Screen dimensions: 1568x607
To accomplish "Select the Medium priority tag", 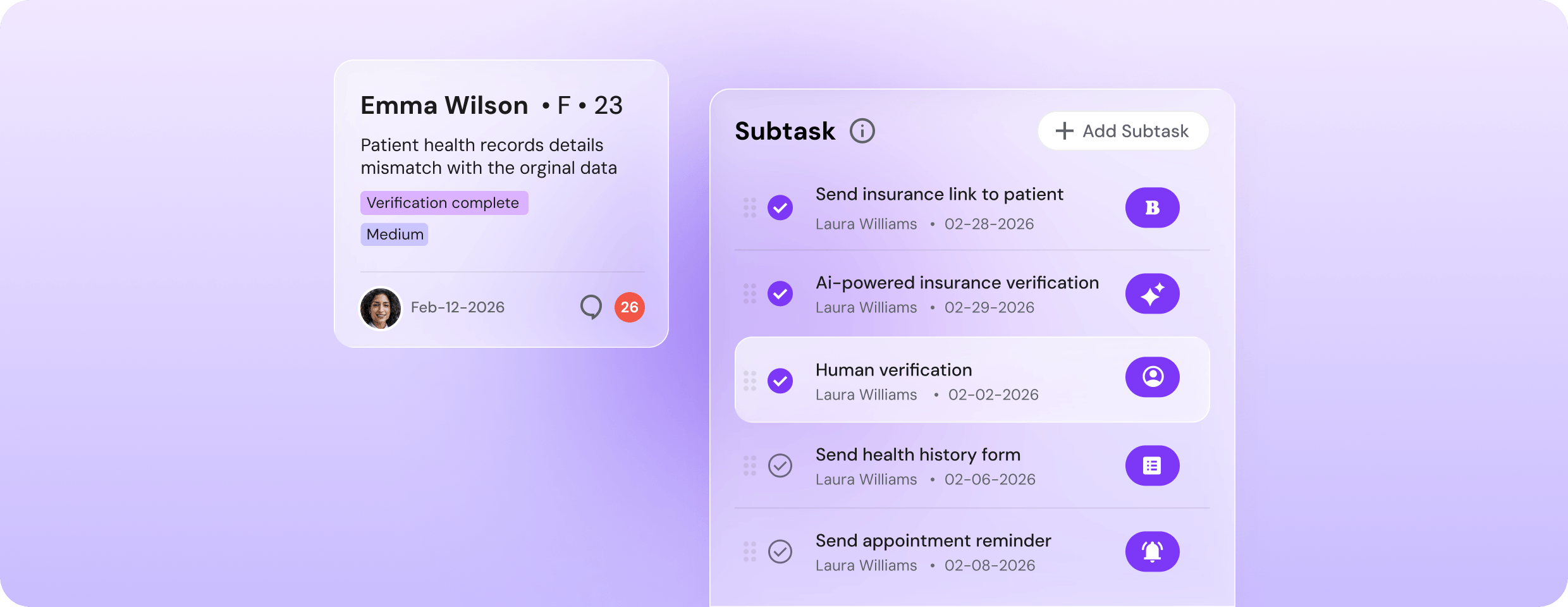I will pos(394,234).
